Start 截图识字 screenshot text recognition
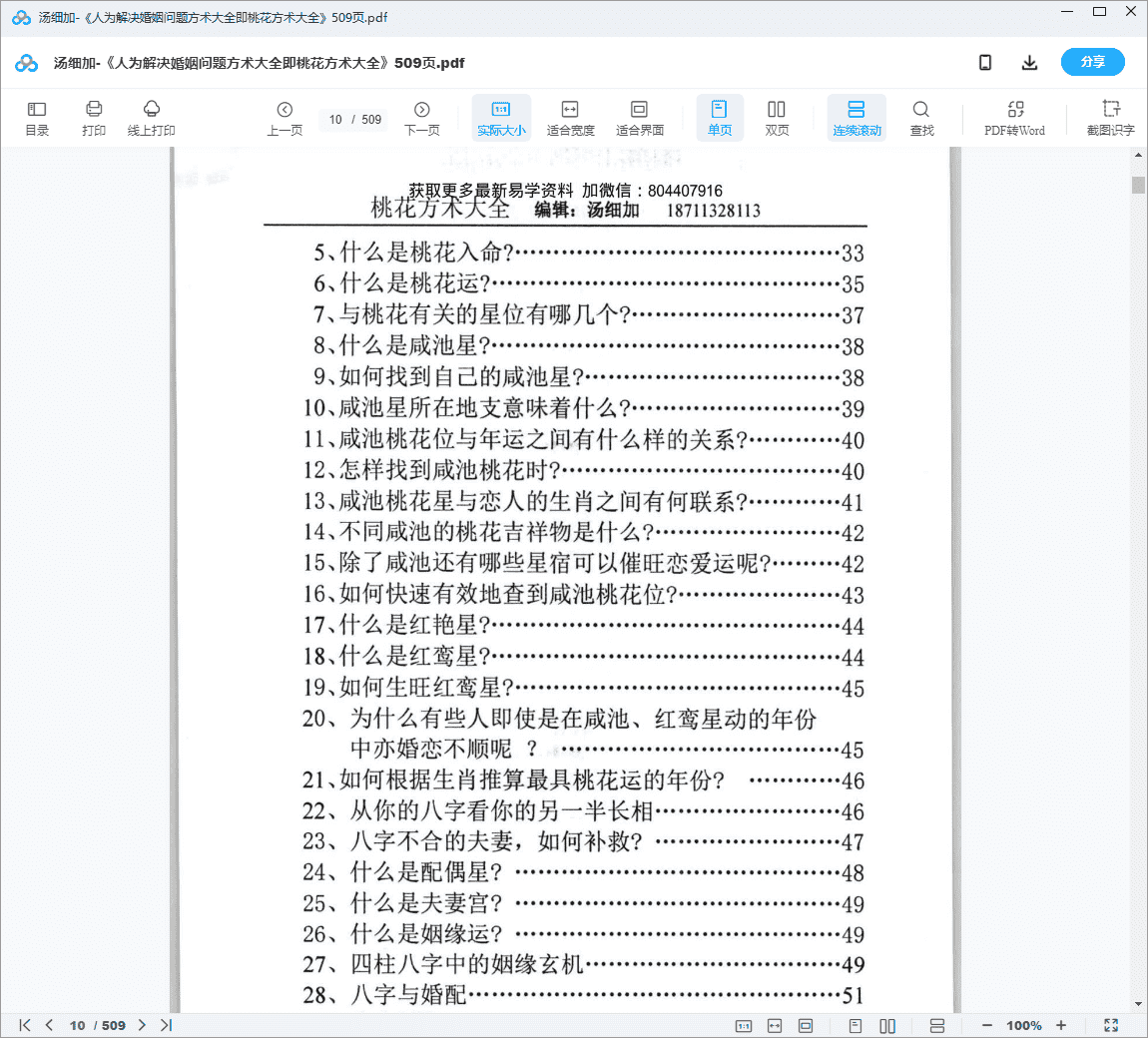The width and height of the screenshot is (1148, 1038). tap(1110, 118)
